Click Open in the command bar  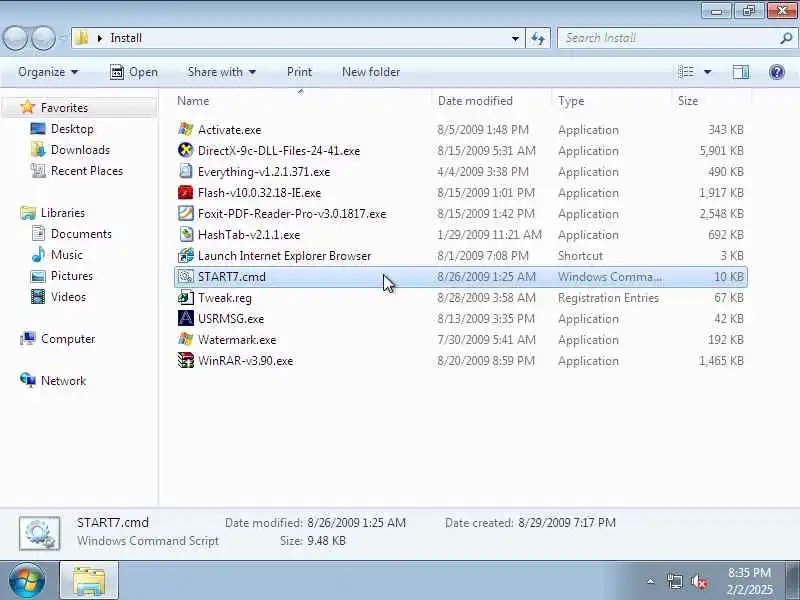point(134,72)
